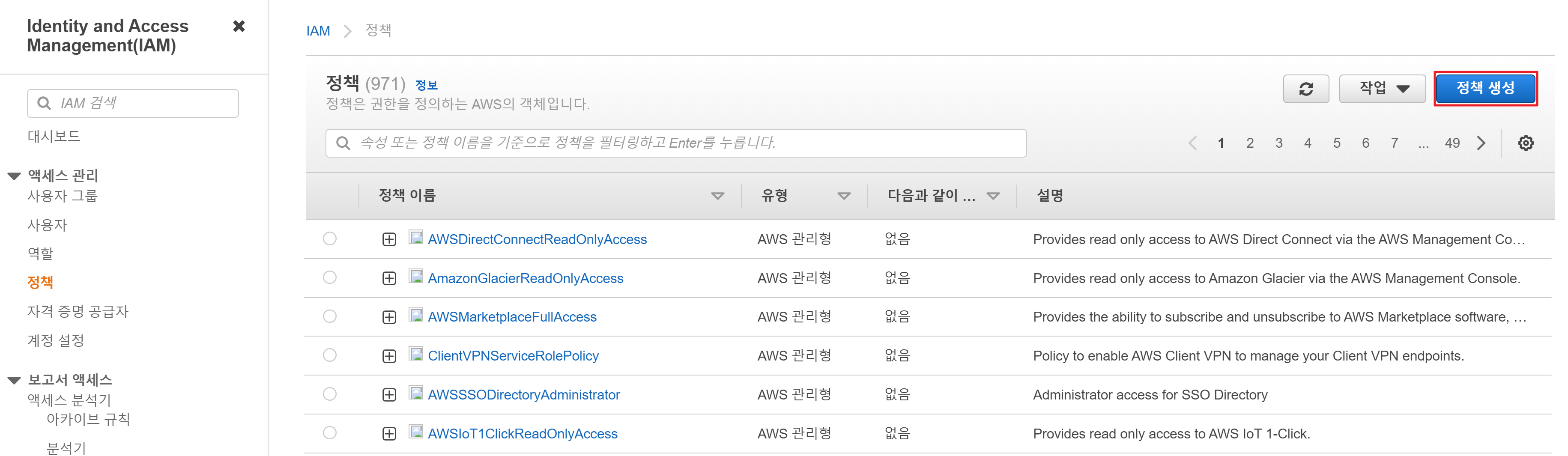Sort by the 정책 이름 column arrow
Viewport: 1568px width, 456px height.
coord(718,196)
